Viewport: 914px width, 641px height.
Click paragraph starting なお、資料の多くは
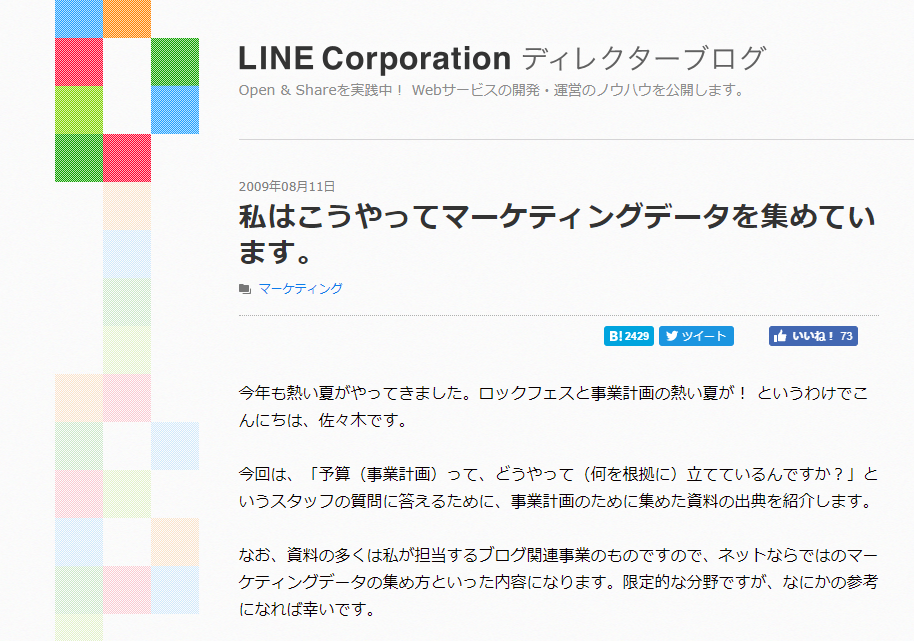tap(558, 582)
